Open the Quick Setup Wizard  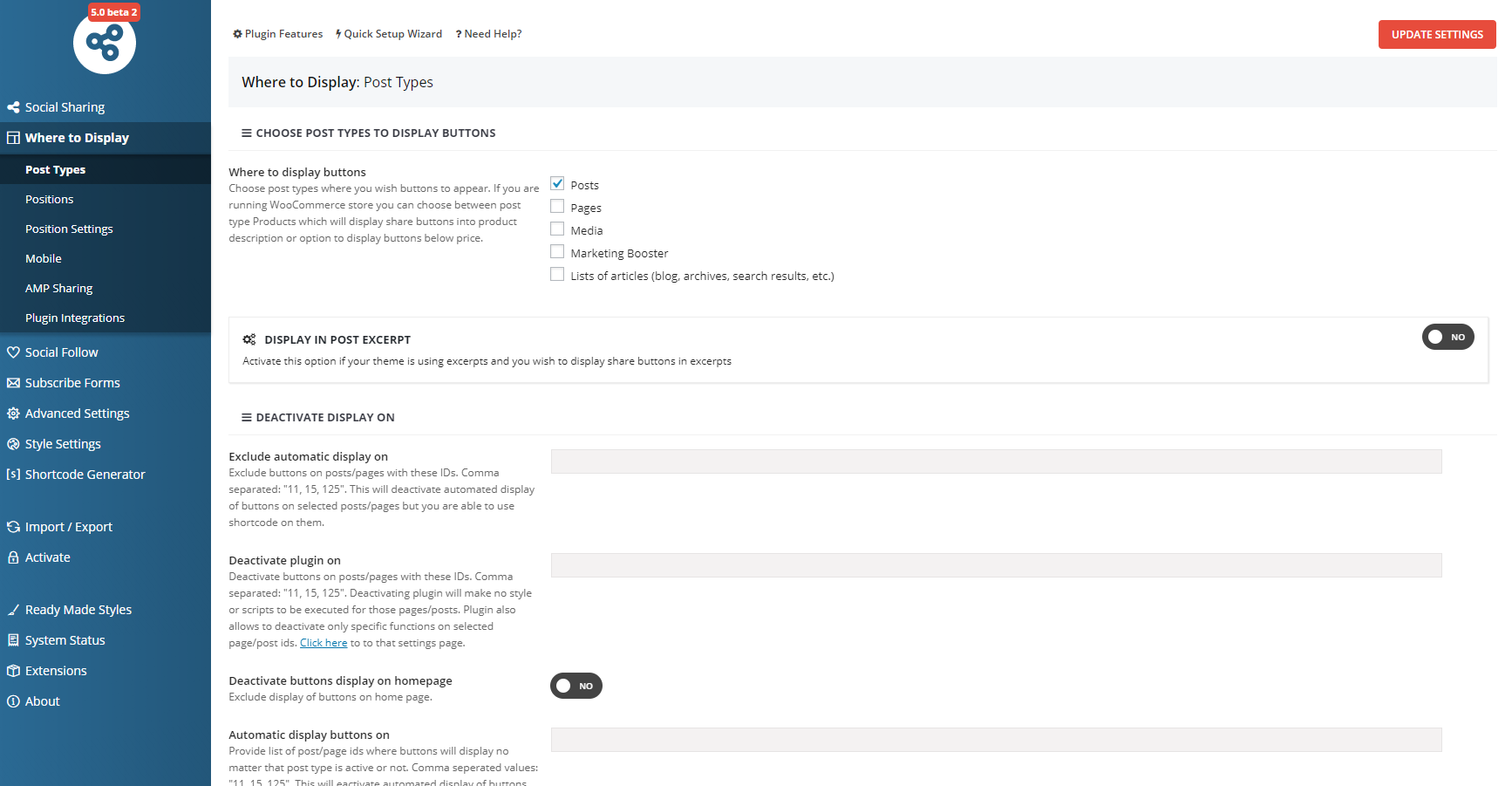click(x=389, y=34)
